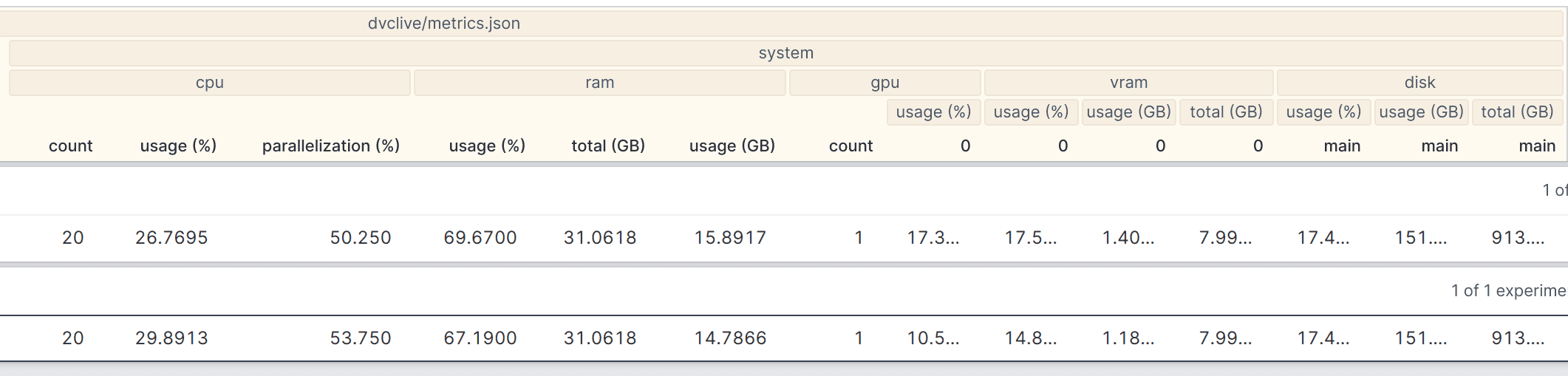Click the usage (GB) header under ram
This screenshot has height=376, width=1568.
pyautogui.click(x=732, y=146)
